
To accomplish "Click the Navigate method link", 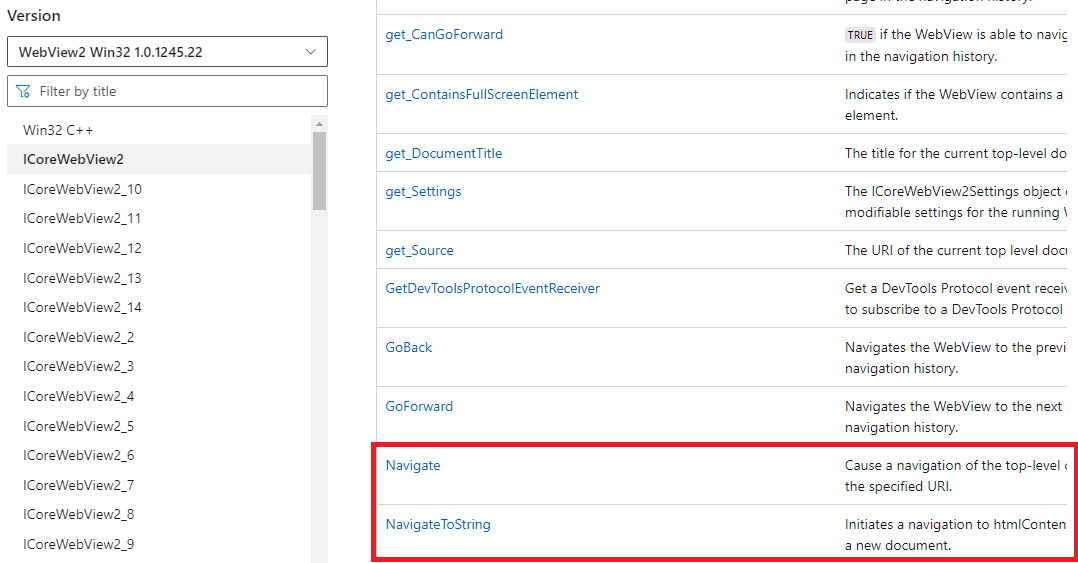I will tap(412, 465).
